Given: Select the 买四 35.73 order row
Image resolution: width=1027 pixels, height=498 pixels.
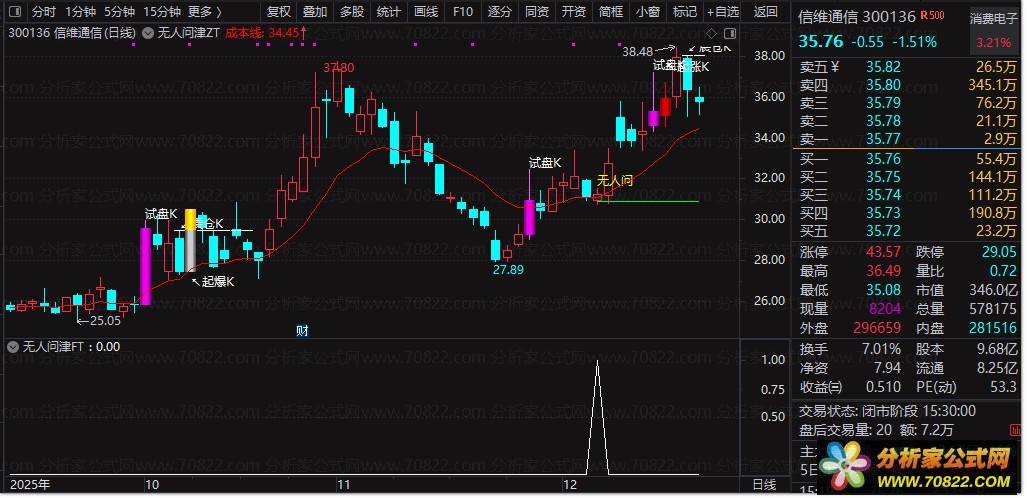Looking at the screenshot, I should coord(909,213).
